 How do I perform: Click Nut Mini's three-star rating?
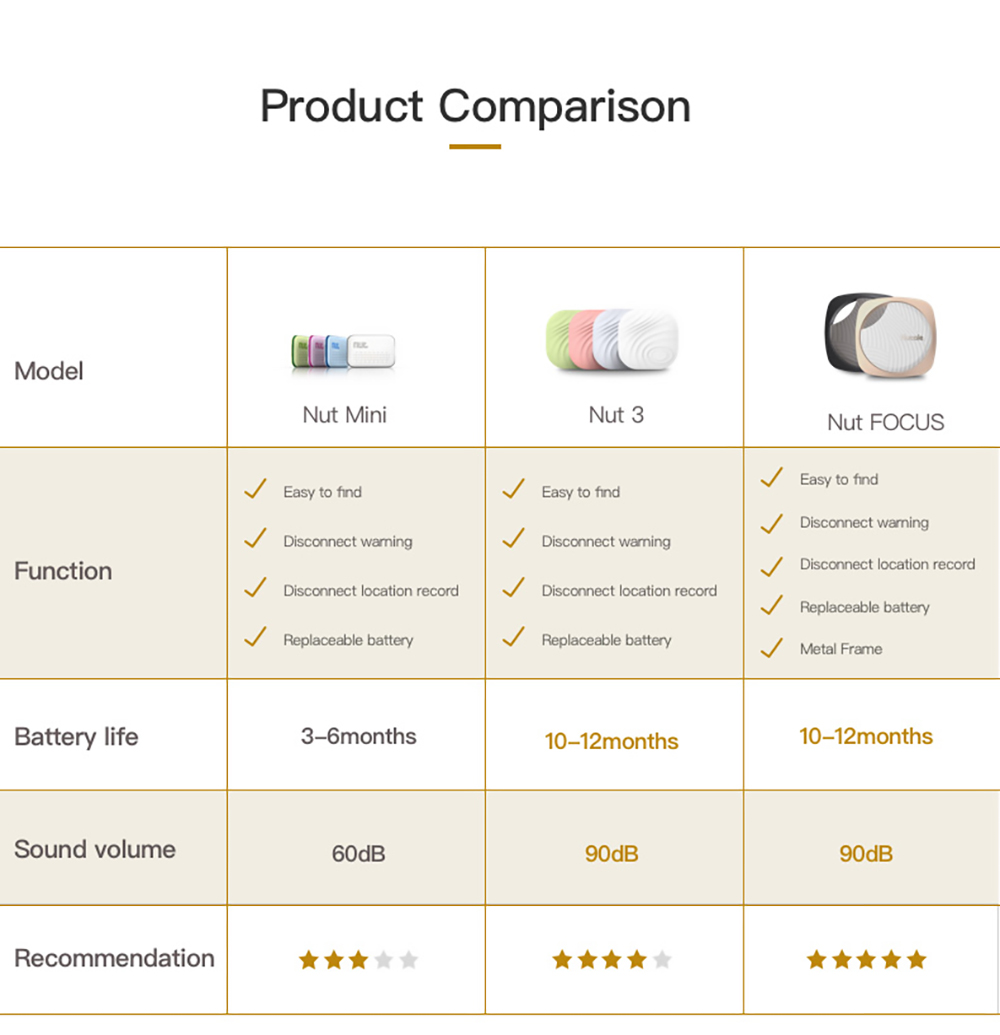pyautogui.click(x=358, y=960)
